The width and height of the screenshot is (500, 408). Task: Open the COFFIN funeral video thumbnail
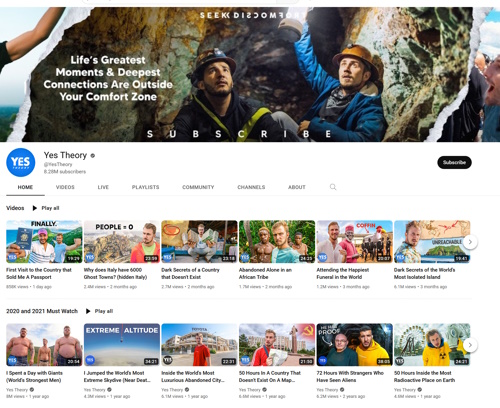tap(354, 242)
